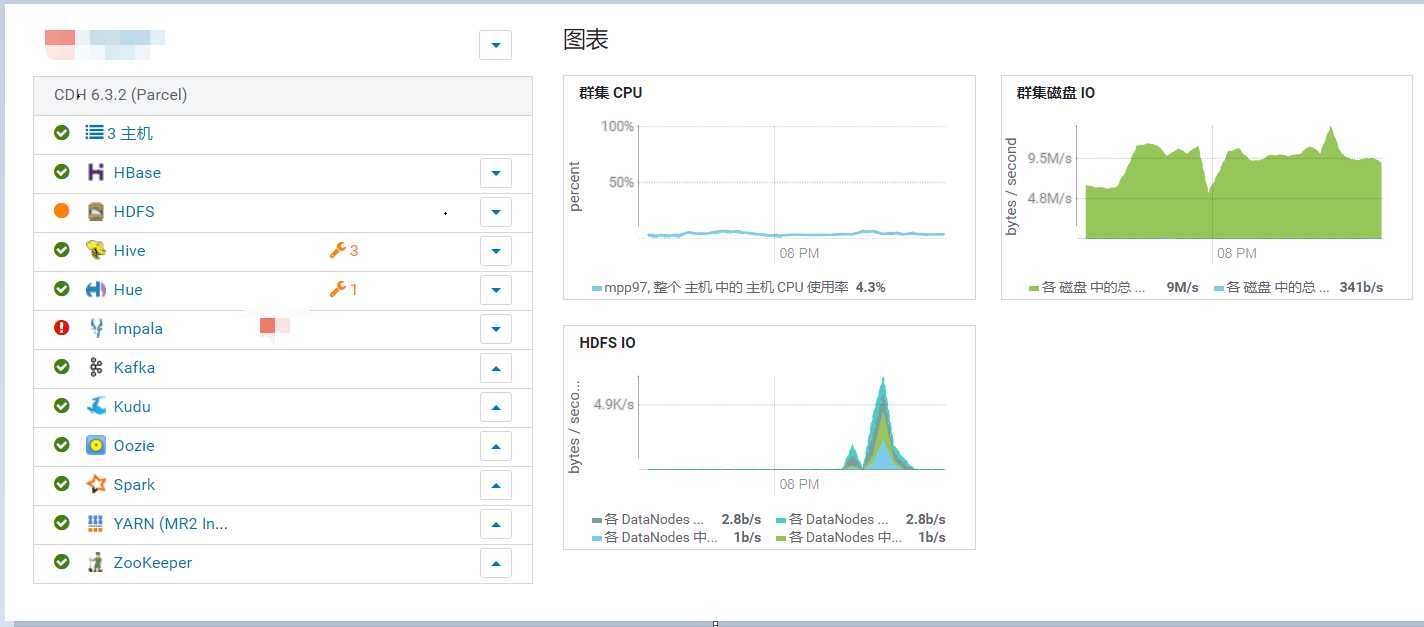Click green disk IO 9M/s legend swatch

pos(1034,288)
